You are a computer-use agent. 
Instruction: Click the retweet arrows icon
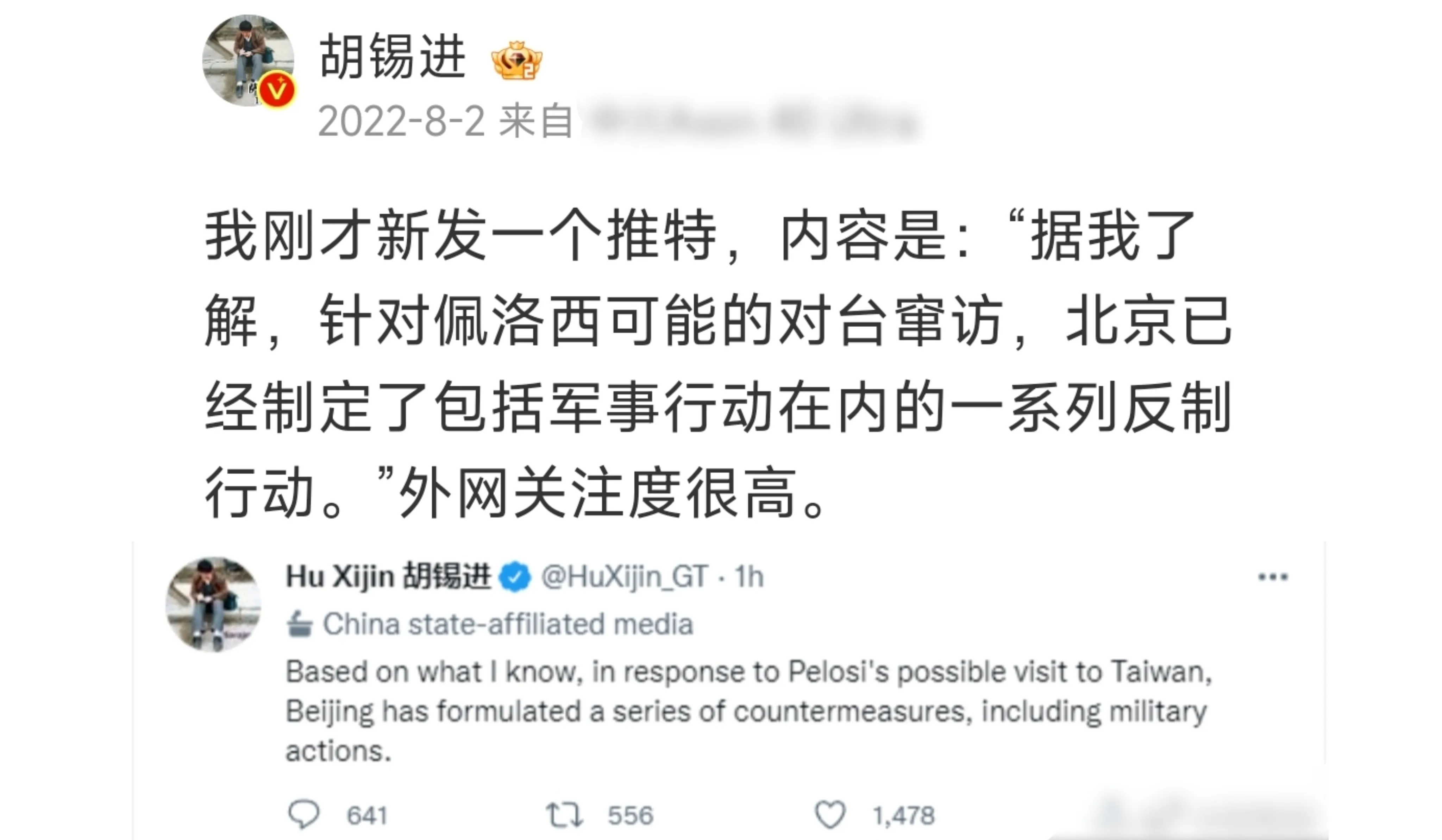564,815
